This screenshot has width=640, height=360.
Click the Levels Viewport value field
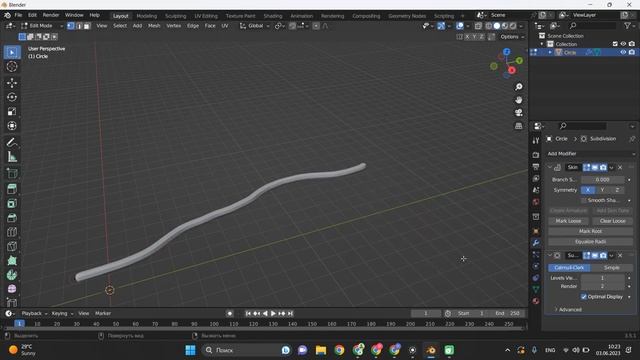pos(602,278)
